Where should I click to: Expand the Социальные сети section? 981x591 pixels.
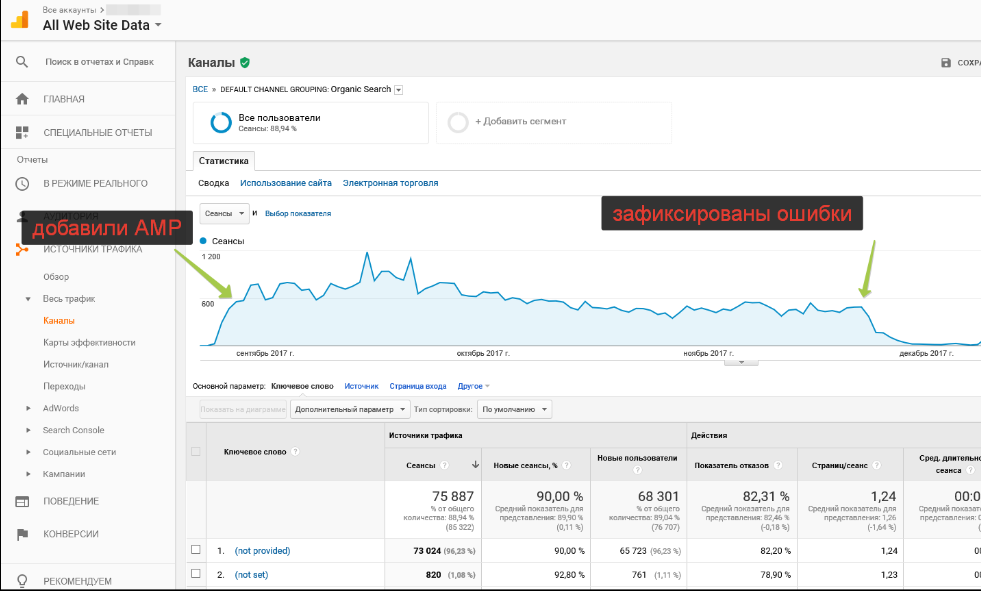coord(28,452)
